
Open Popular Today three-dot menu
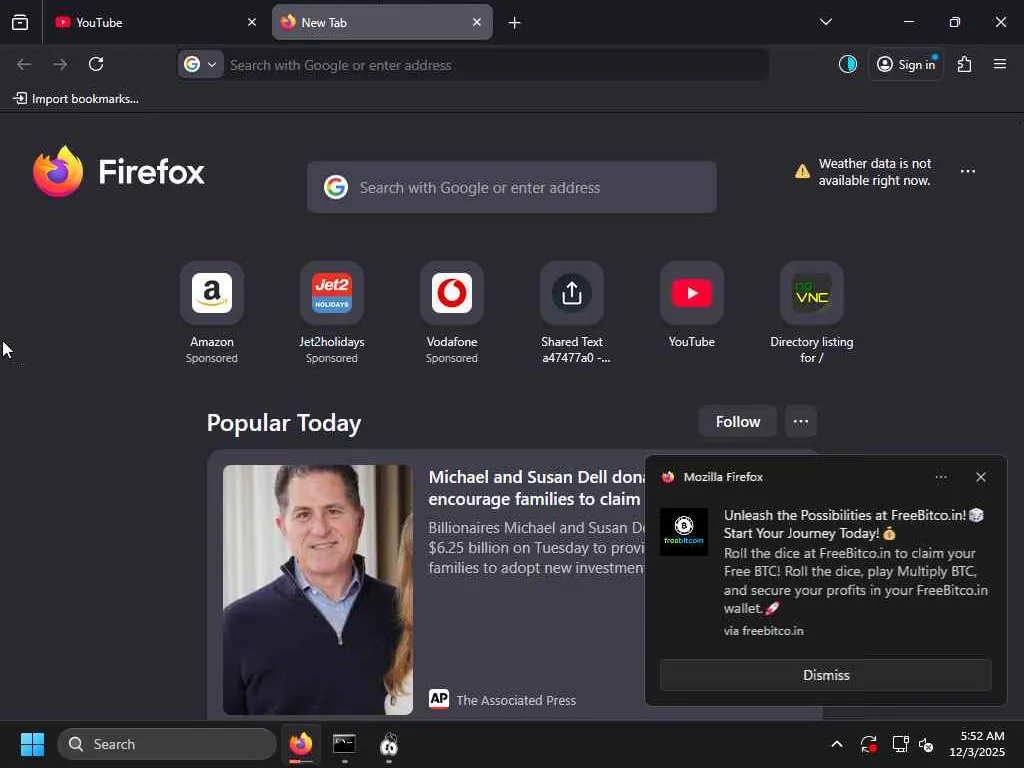coord(801,422)
